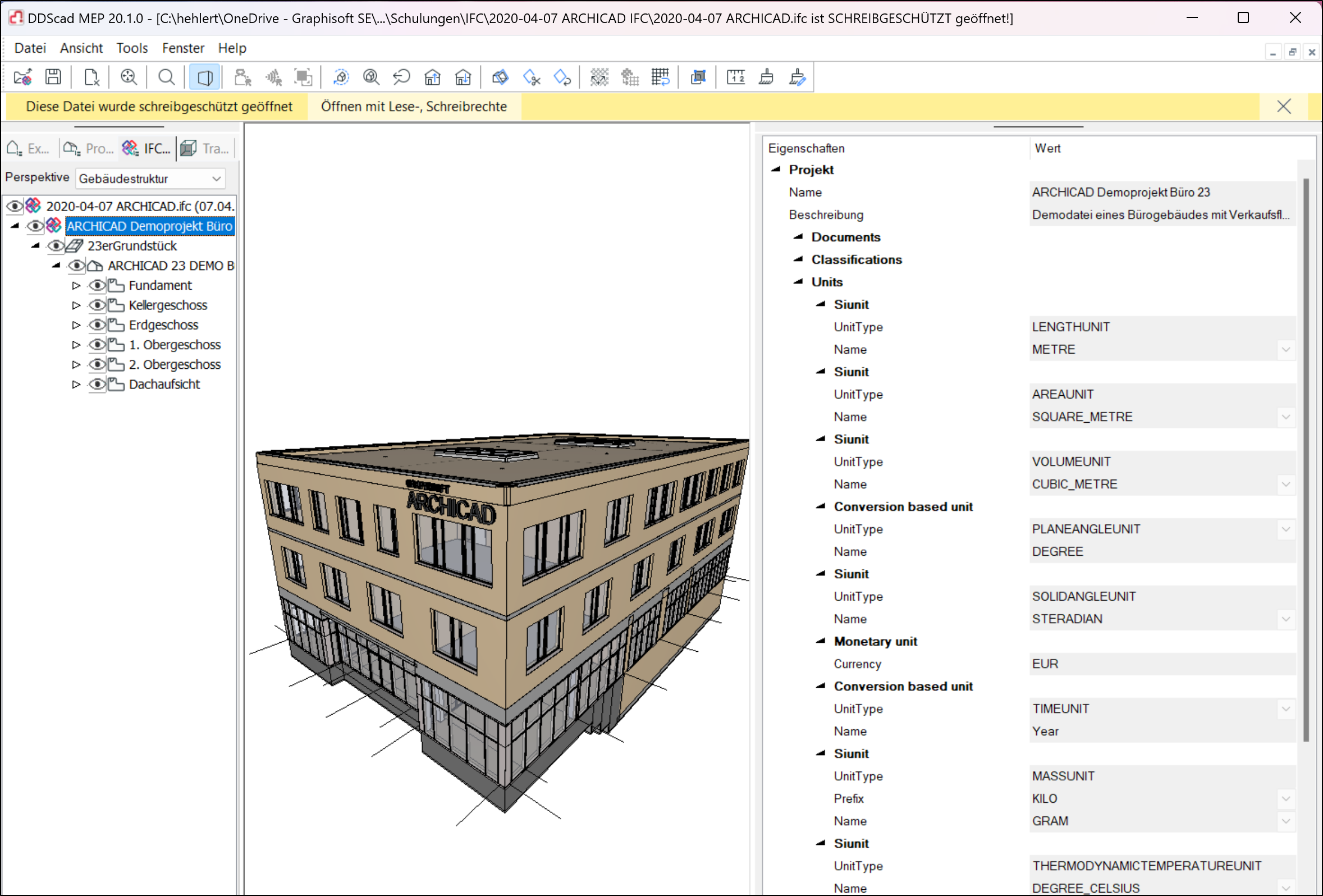Click the ARCHICAD Demoprojekt Büro 23 name field

pyautogui.click(x=1162, y=193)
